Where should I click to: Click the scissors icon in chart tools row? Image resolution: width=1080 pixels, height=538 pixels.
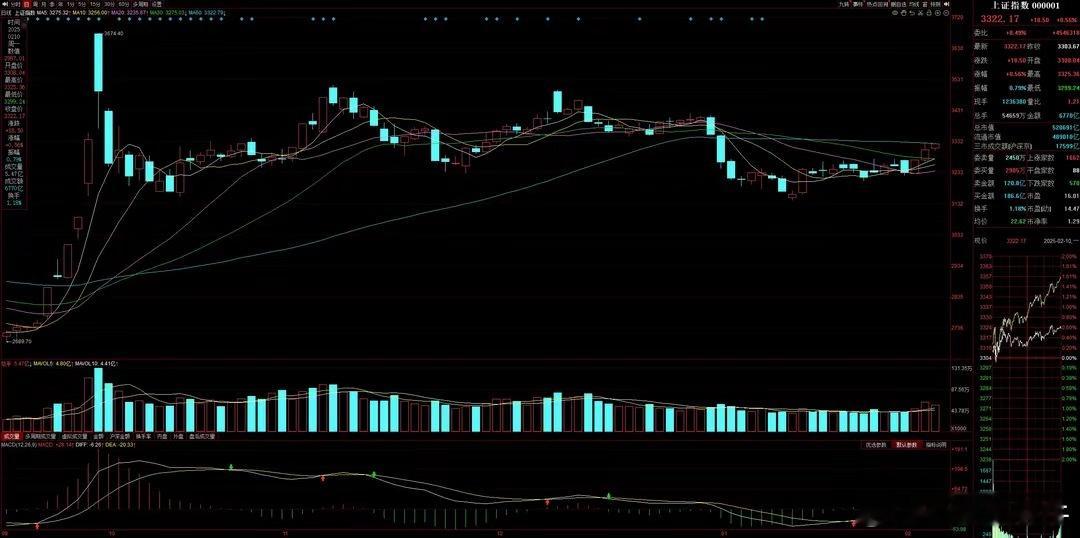(920, 12)
